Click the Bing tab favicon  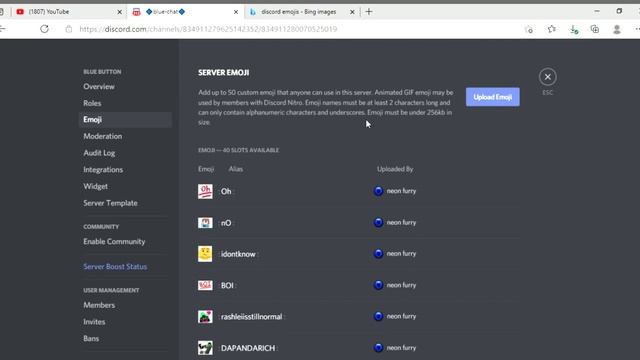[x=253, y=12]
